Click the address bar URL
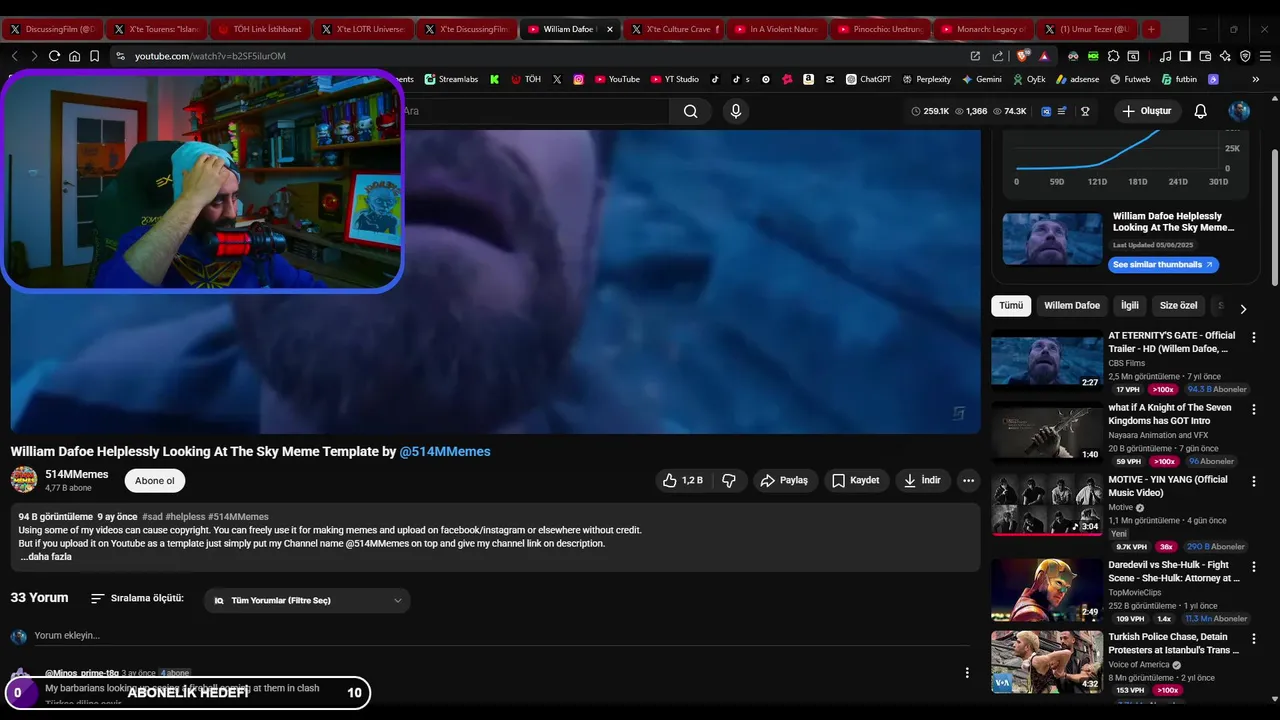This screenshot has width=1280, height=720. [x=210, y=56]
